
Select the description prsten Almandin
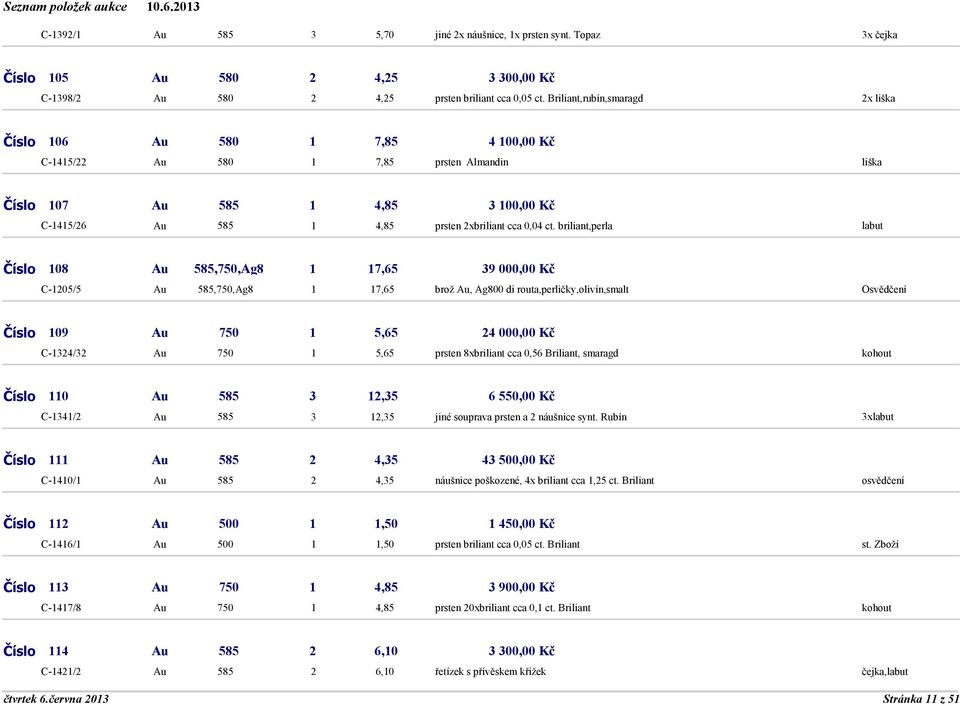[x=471, y=162]
